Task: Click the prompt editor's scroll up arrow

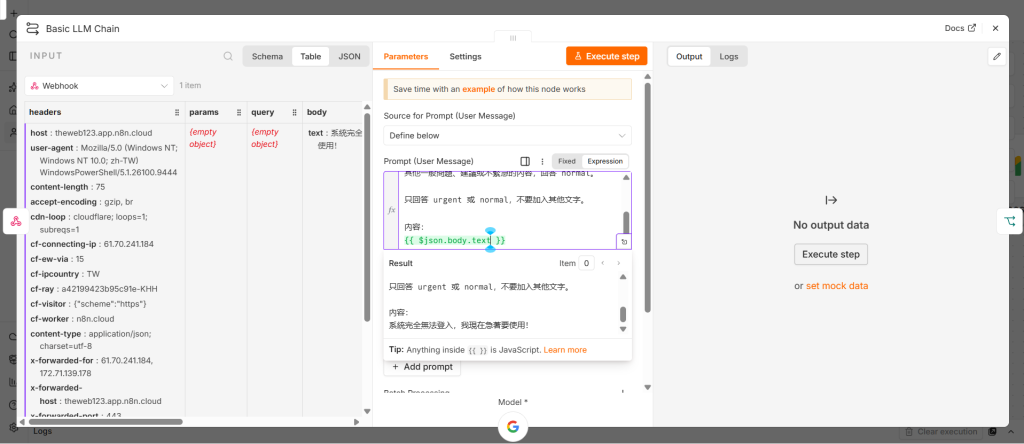Action: coord(626,178)
